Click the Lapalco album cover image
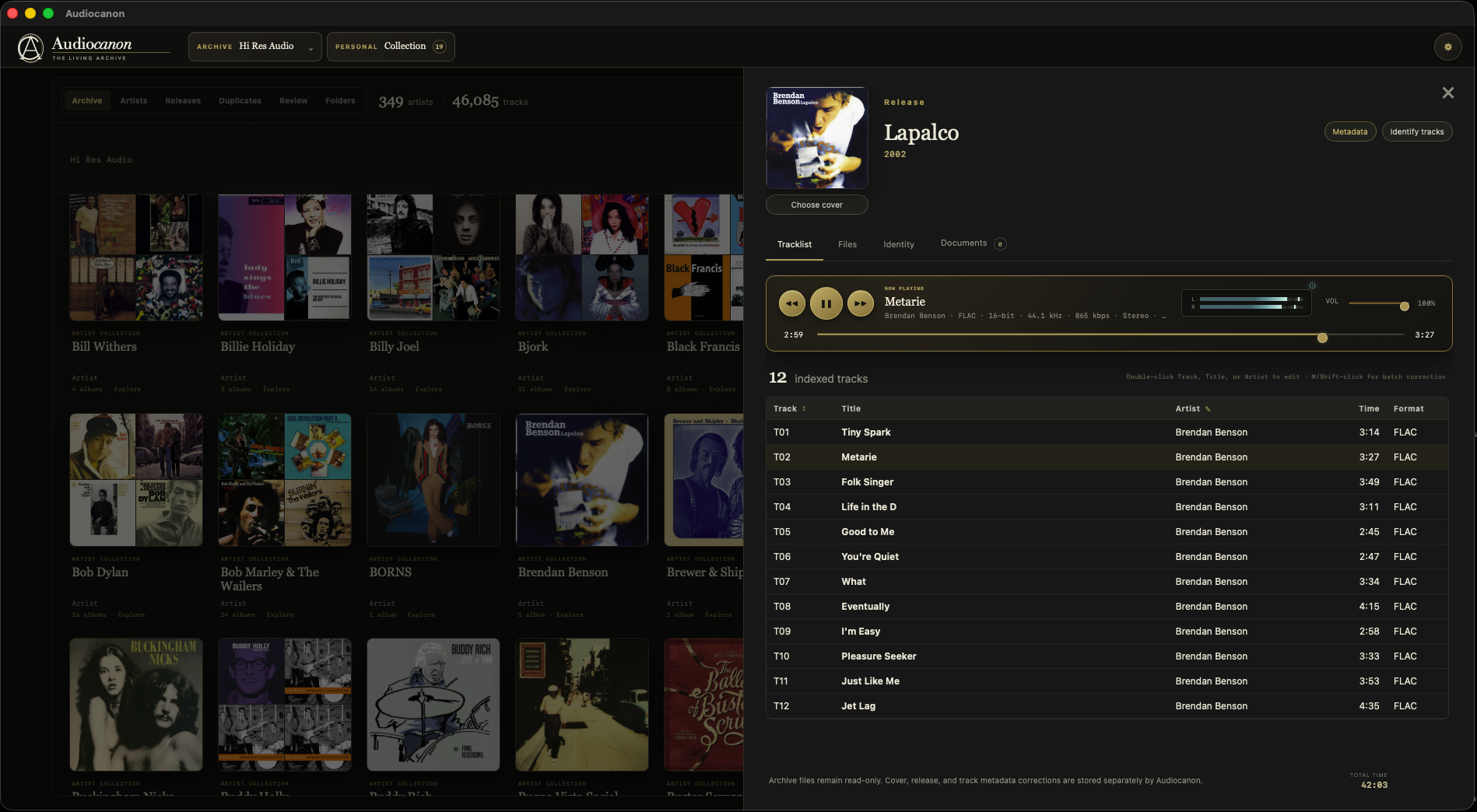Viewport: 1477px width, 812px height. 817,138
